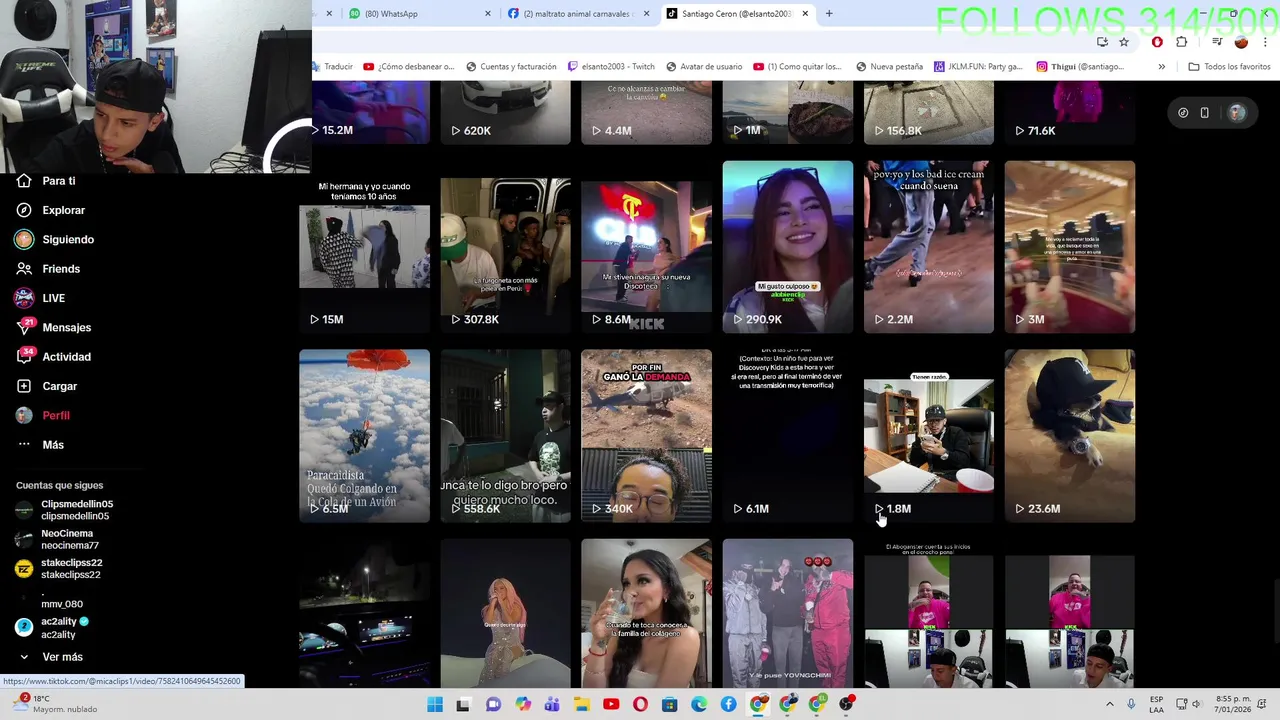
Task: Open the stakeclipss22 followed account
Action: (x=60, y=569)
